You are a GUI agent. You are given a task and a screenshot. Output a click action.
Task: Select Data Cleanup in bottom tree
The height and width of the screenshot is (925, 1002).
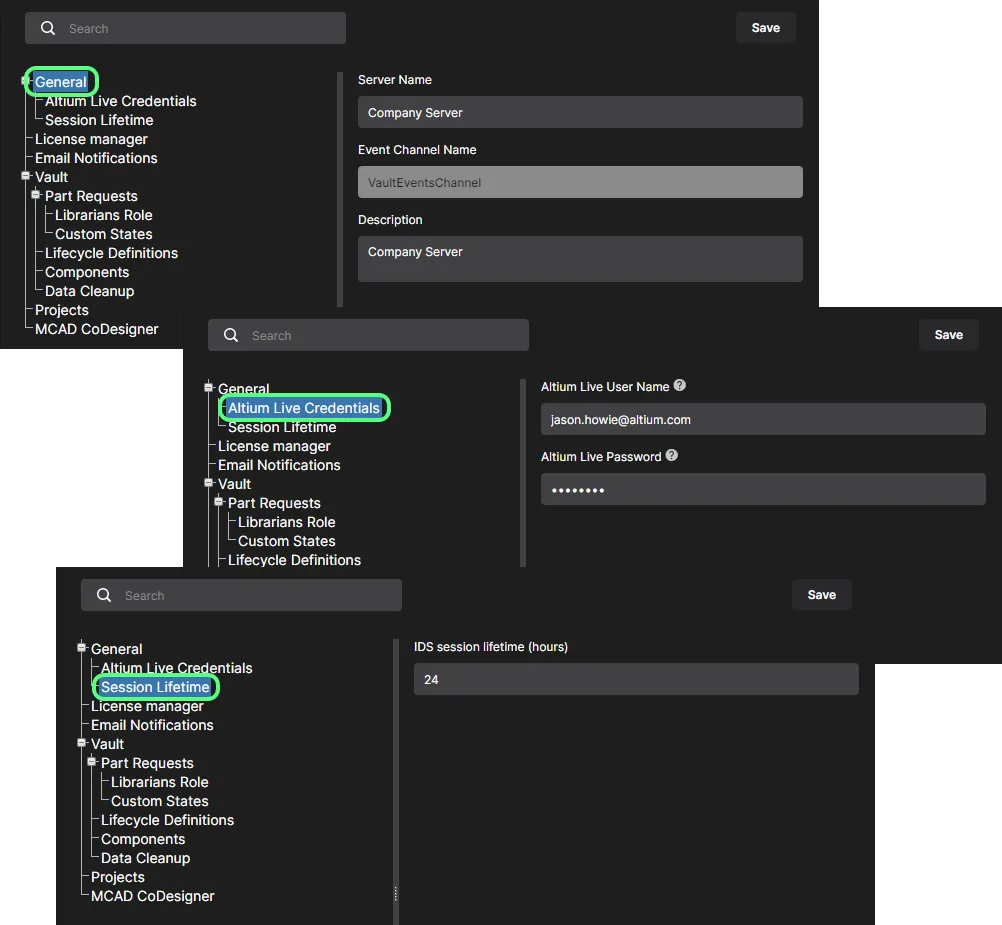146,858
